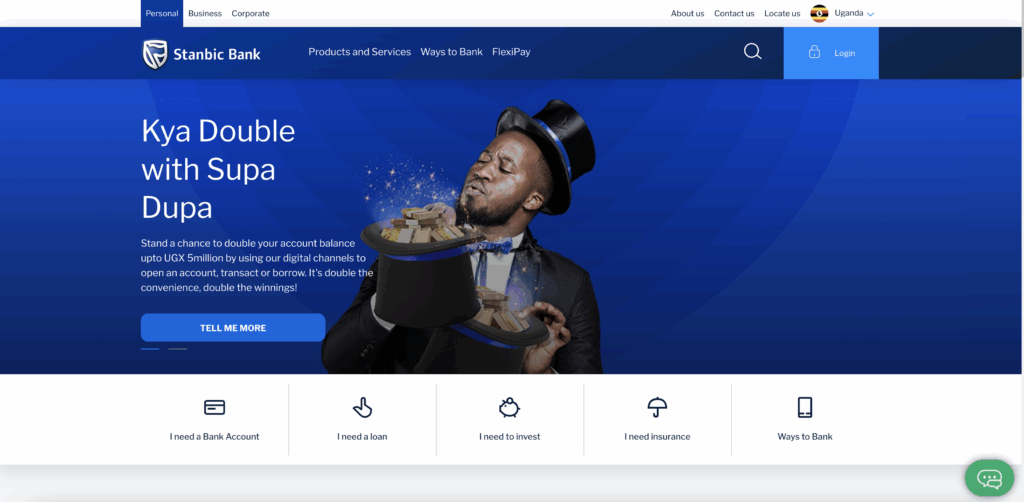
Task: Open Products and Services menu
Action: click(360, 52)
